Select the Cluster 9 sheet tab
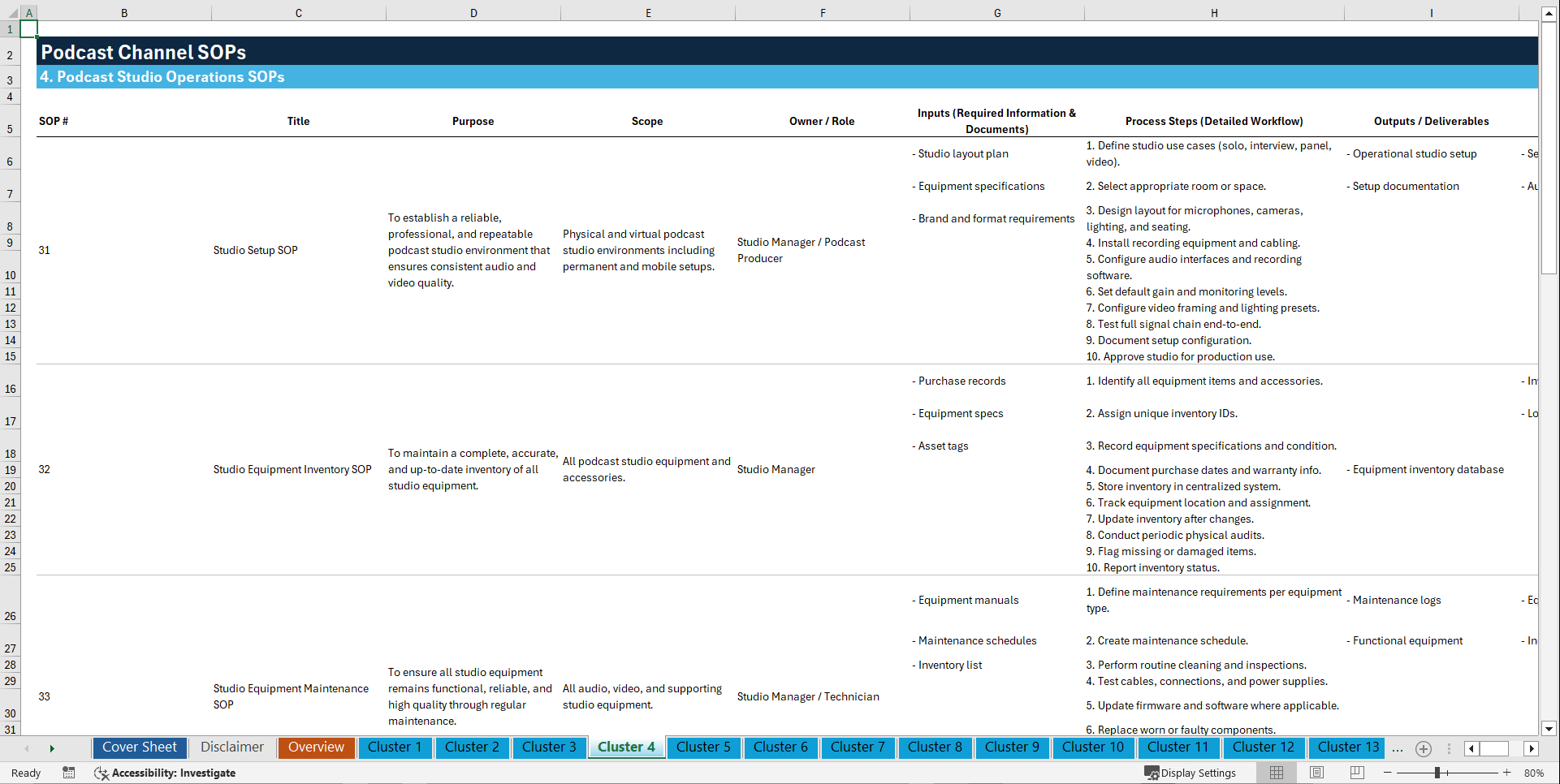The height and width of the screenshot is (784, 1560). click(x=1012, y=747)
